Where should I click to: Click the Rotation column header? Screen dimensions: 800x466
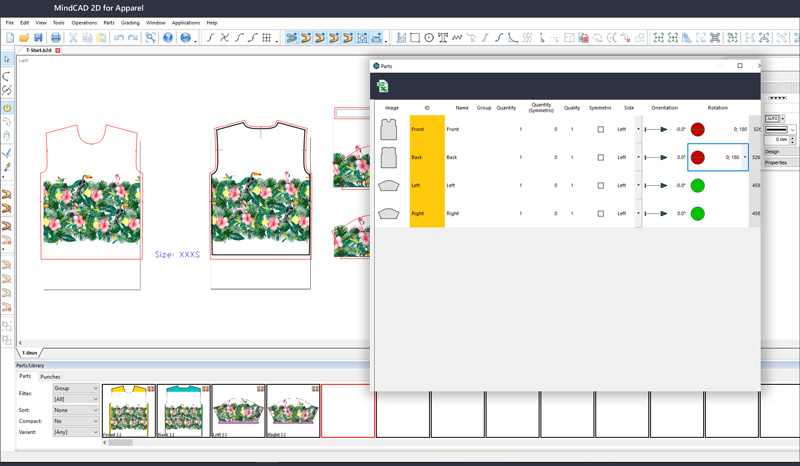[x=717, y=108]
